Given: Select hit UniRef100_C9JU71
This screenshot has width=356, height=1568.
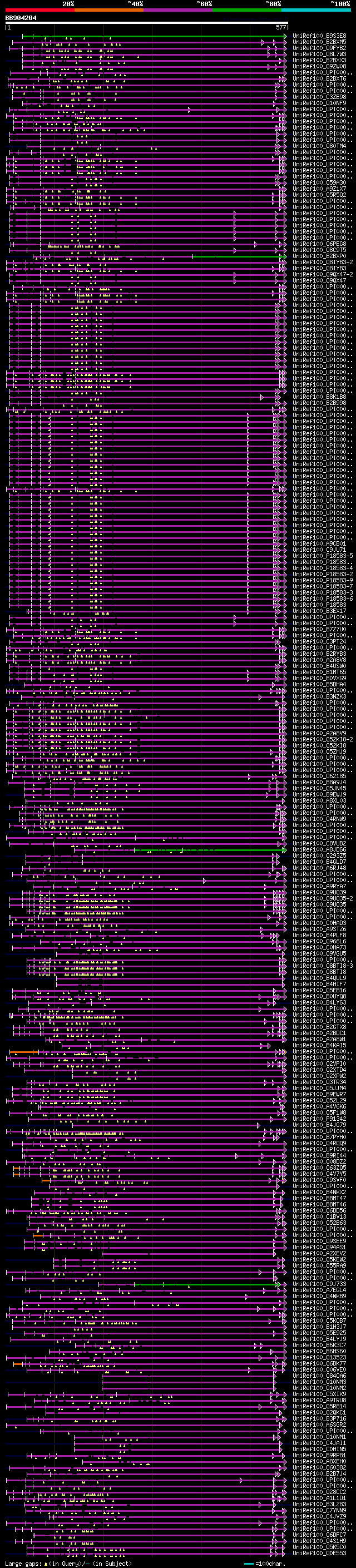Looking at the screenshot, I should tap(319, 550).
